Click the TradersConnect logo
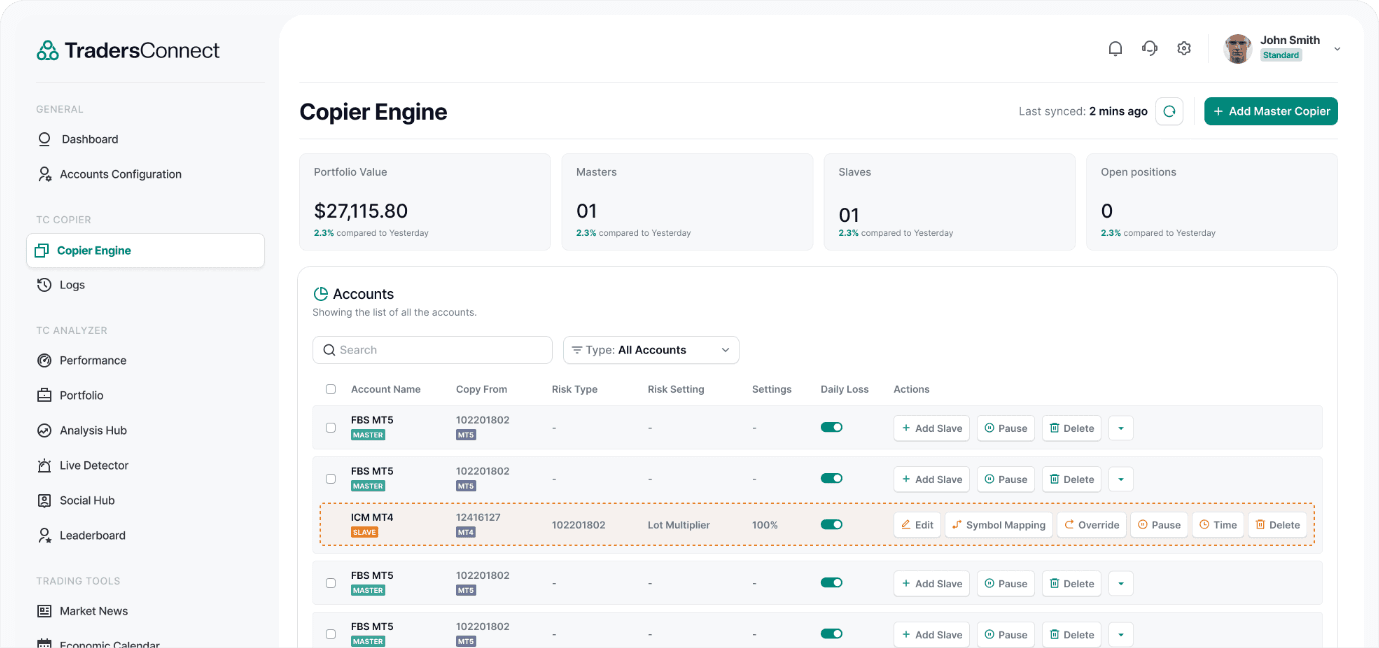Viewport: 1379px width, 648px height. 128,50
